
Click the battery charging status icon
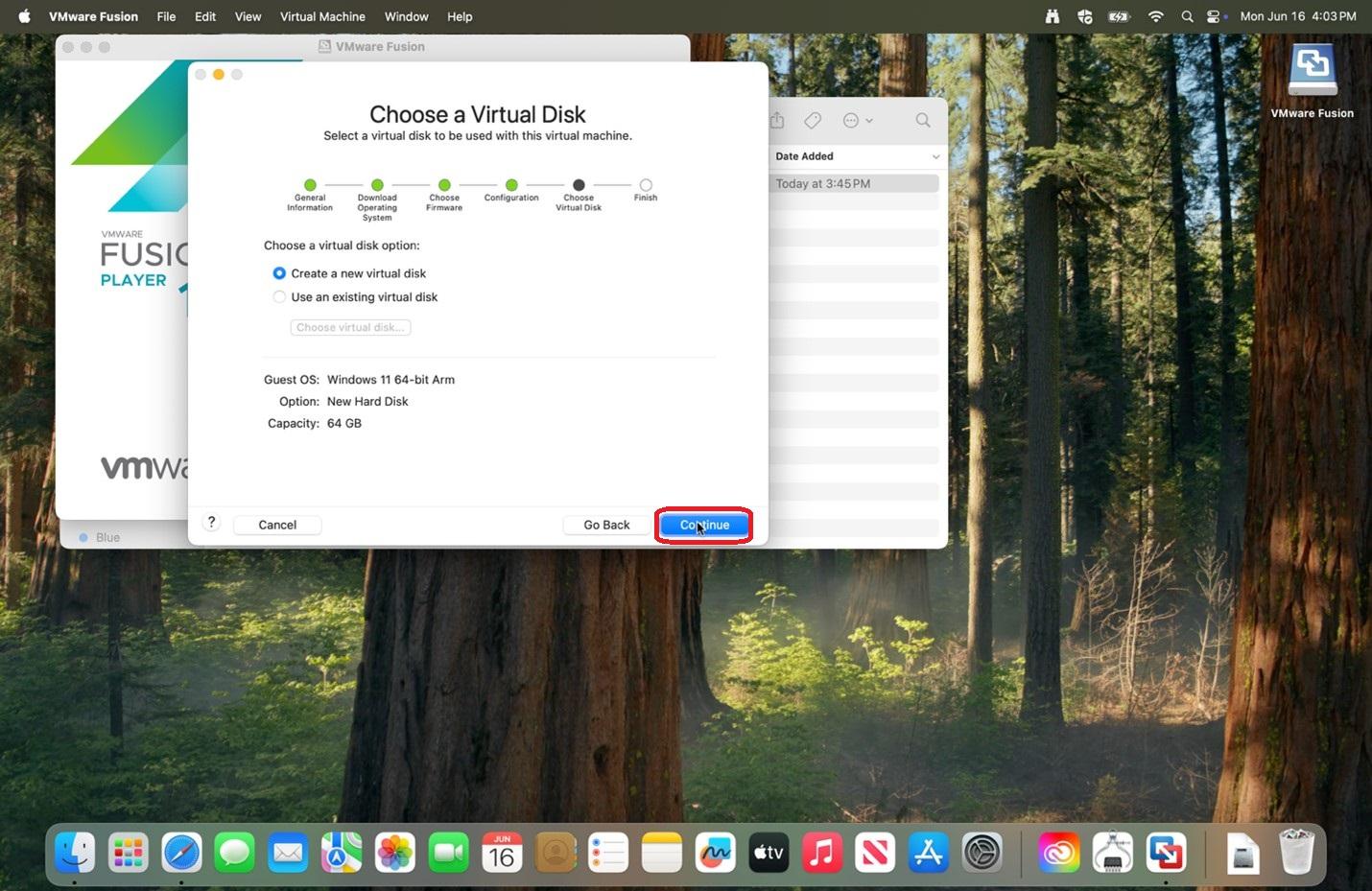(1119, 16)
